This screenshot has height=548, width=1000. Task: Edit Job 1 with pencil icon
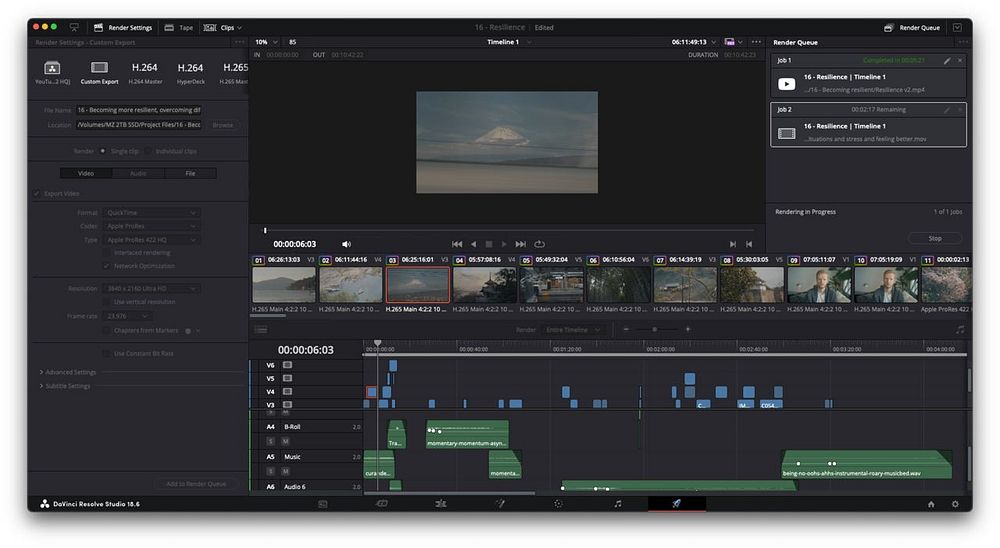point(947,61)
